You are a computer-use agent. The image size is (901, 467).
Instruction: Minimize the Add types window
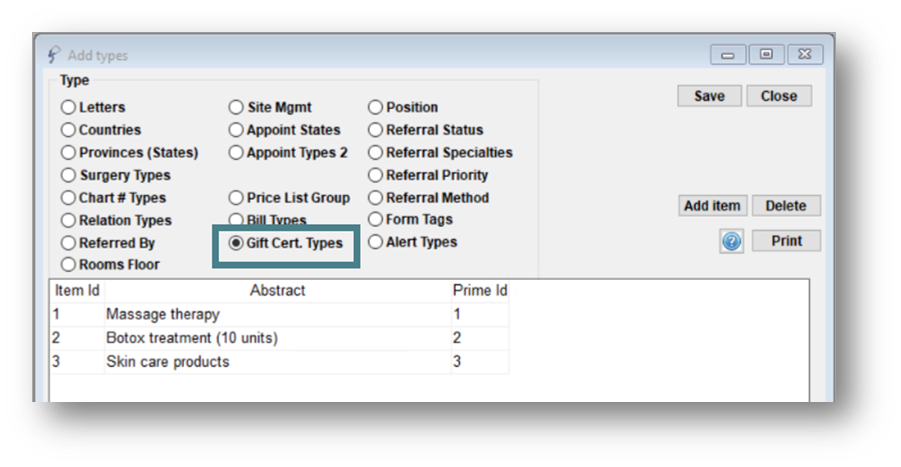point(728,55)
